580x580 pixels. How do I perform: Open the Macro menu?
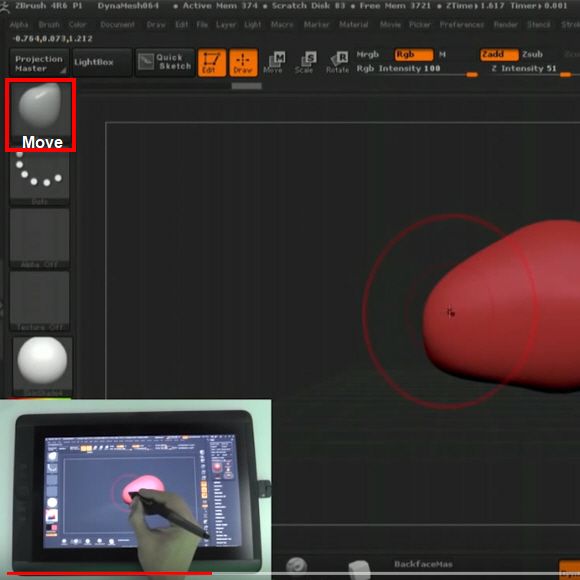282,25
